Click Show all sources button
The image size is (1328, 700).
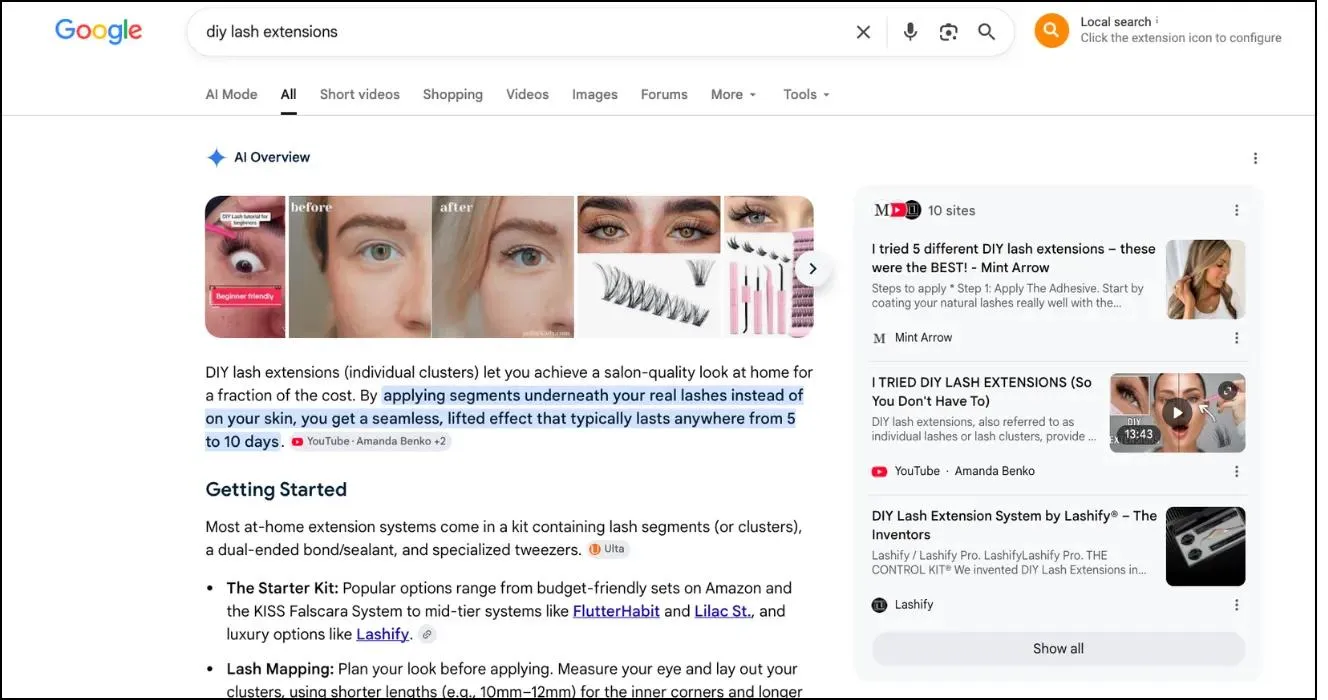[x=1058, y=649]
